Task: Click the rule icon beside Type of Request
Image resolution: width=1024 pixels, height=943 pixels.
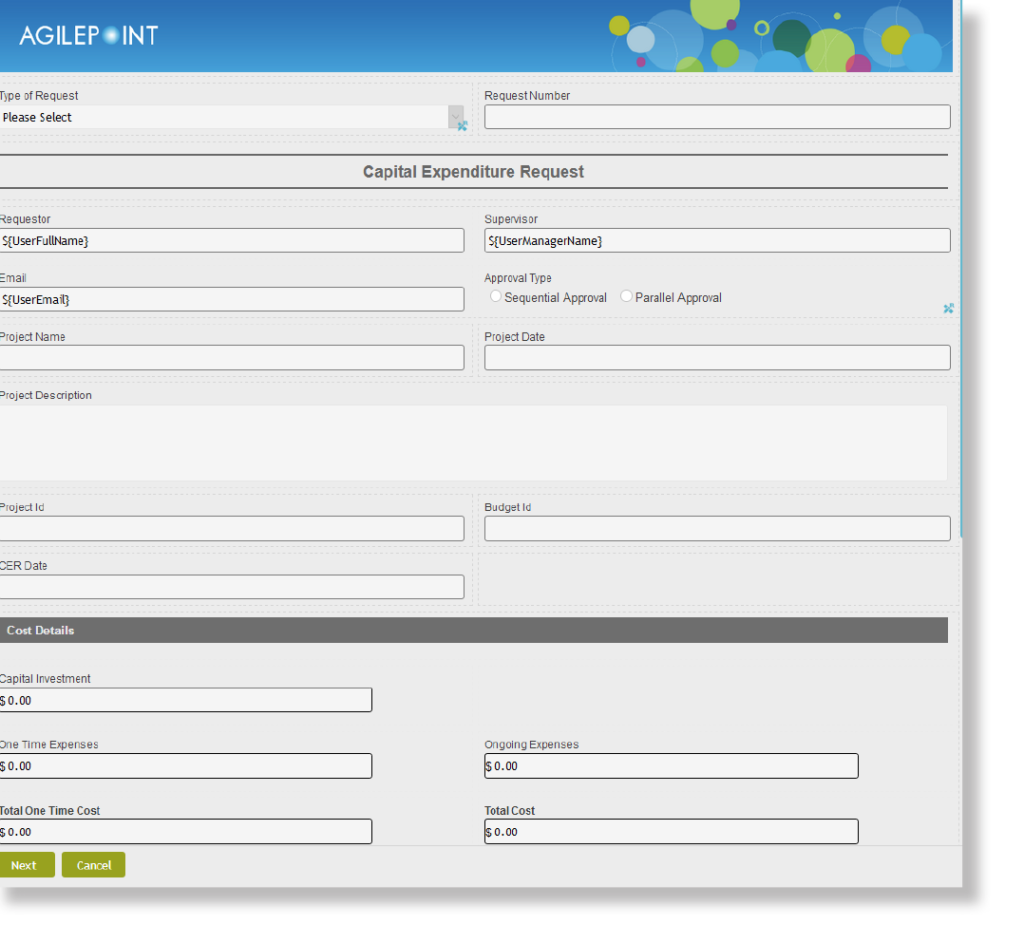Action: [x=462, y=126]
